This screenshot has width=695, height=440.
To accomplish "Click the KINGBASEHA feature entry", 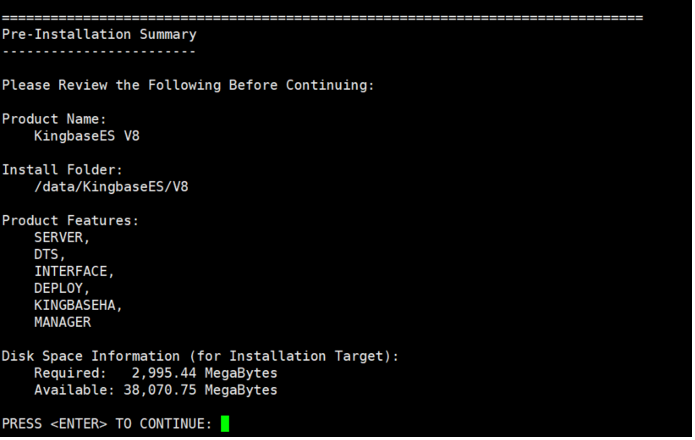I will (78, 306).
